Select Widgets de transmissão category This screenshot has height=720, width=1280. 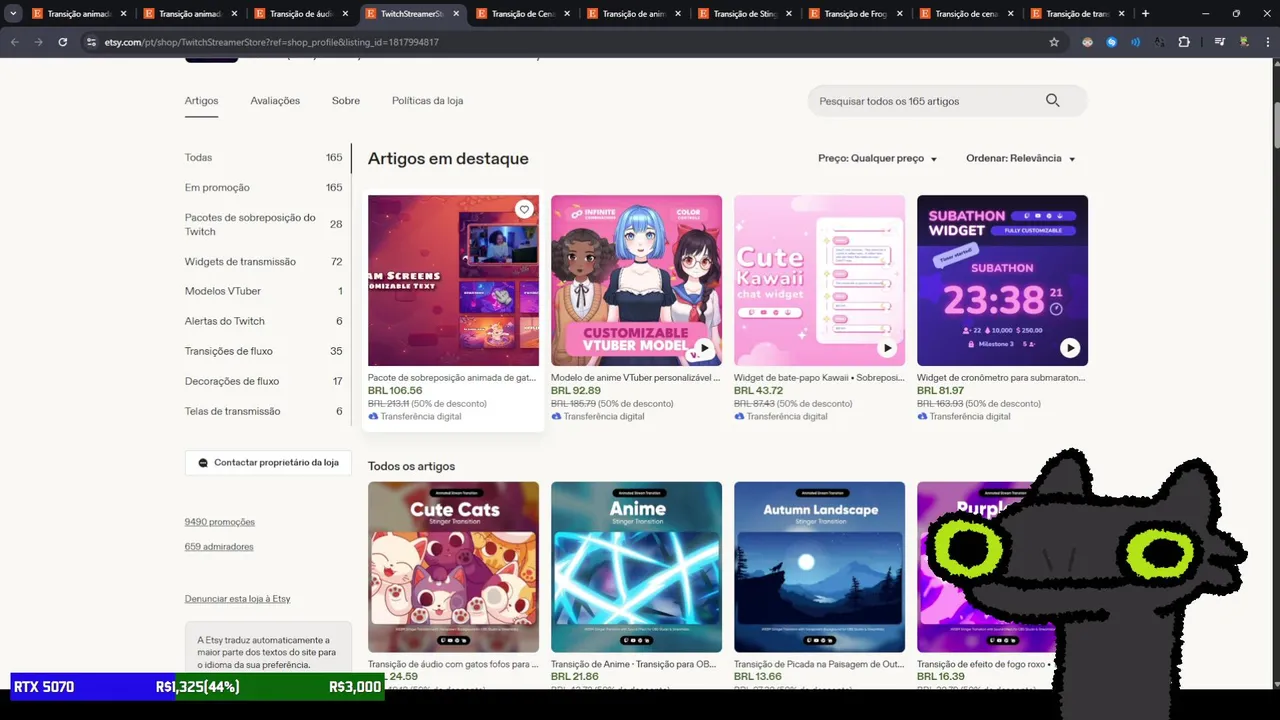[264, 261]
